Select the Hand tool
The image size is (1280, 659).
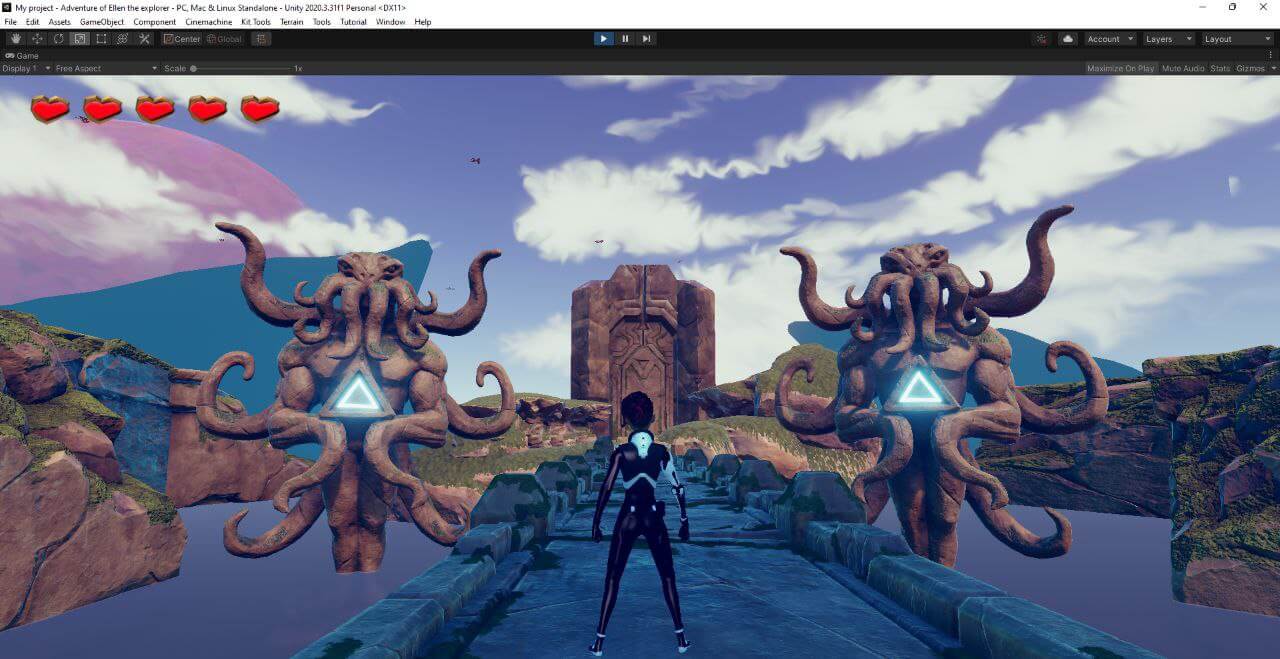15,39
